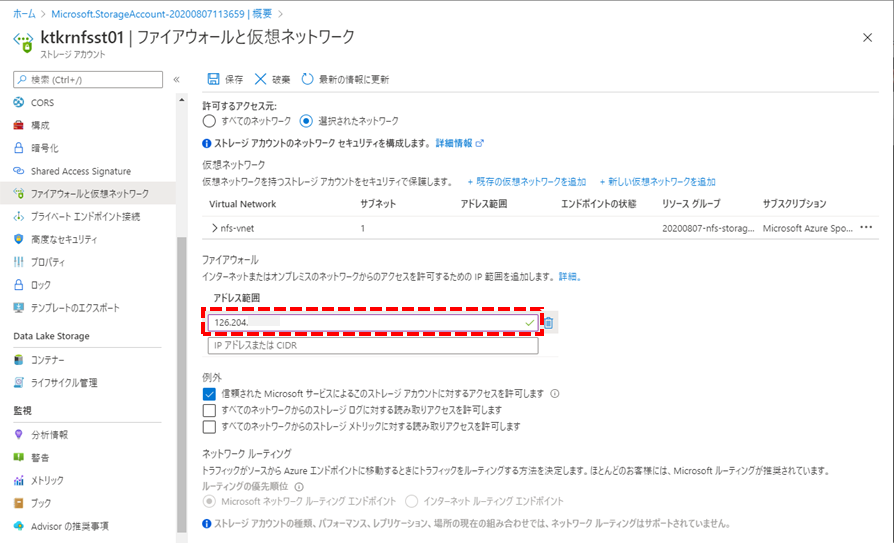Click the エンドポイントの状態 column header
This screenshot has height=543, width=894.
point(599,204)
